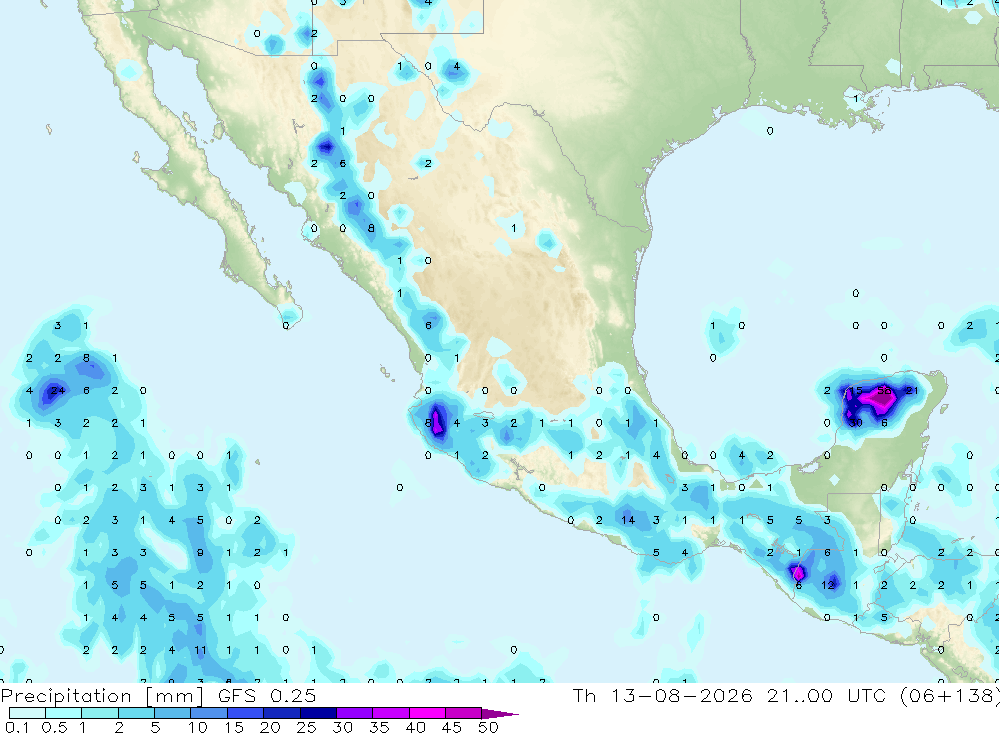Click the legend label '0.1'
The width and height of the screenshot is (1000, 733).
(17, 727)
